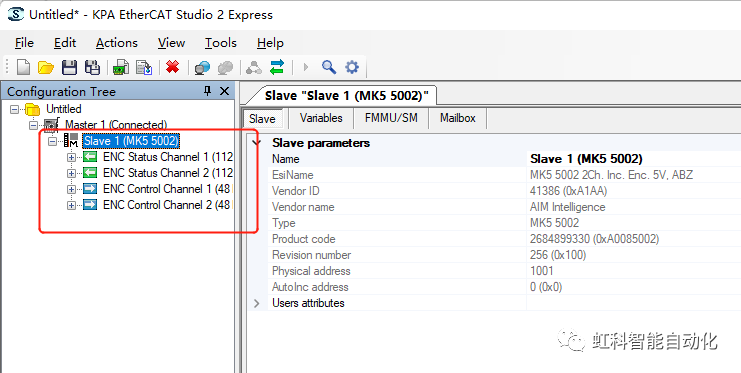Open the Tools menu

221,43
